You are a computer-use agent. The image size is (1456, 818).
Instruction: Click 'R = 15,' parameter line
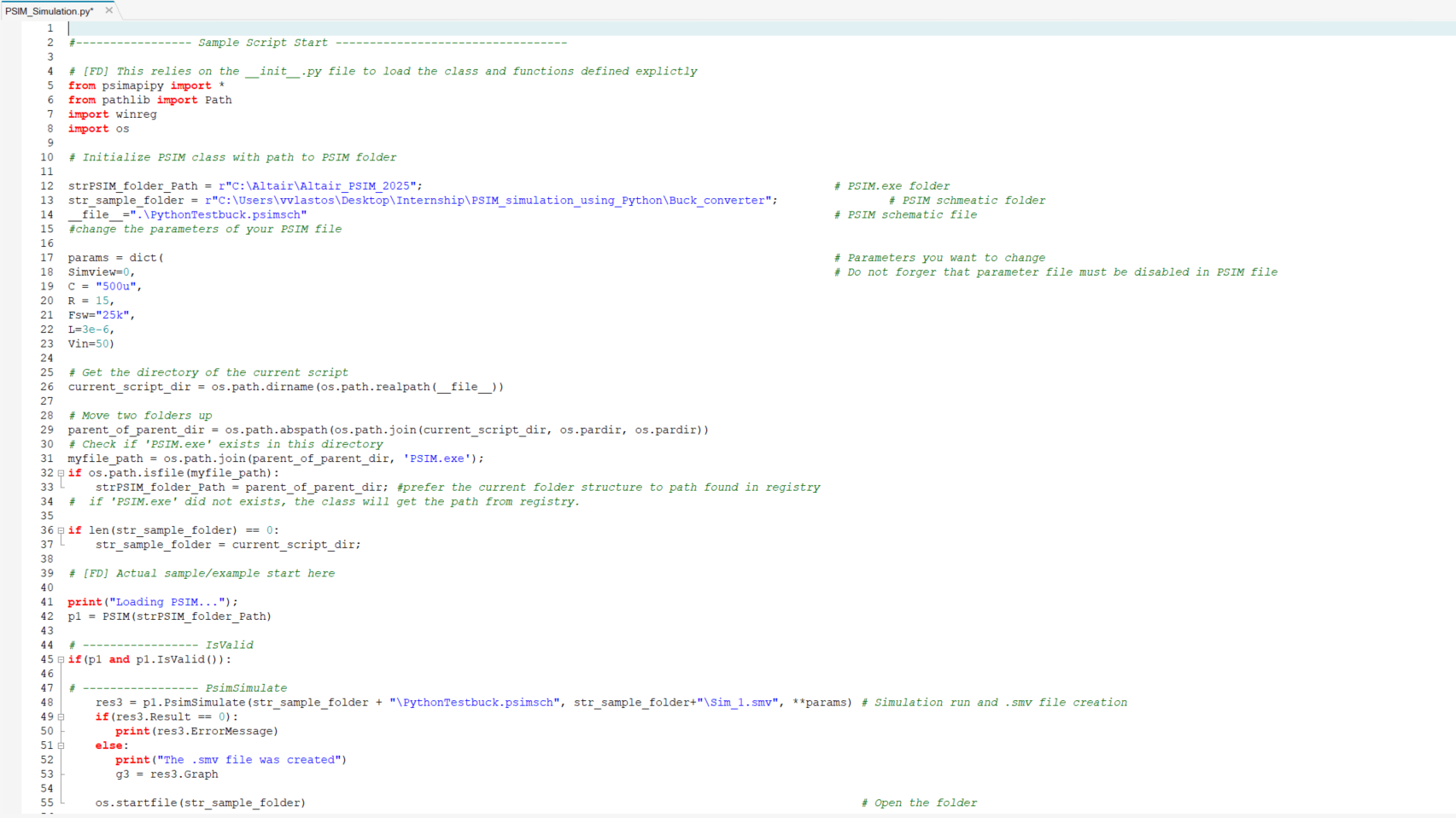91,301
